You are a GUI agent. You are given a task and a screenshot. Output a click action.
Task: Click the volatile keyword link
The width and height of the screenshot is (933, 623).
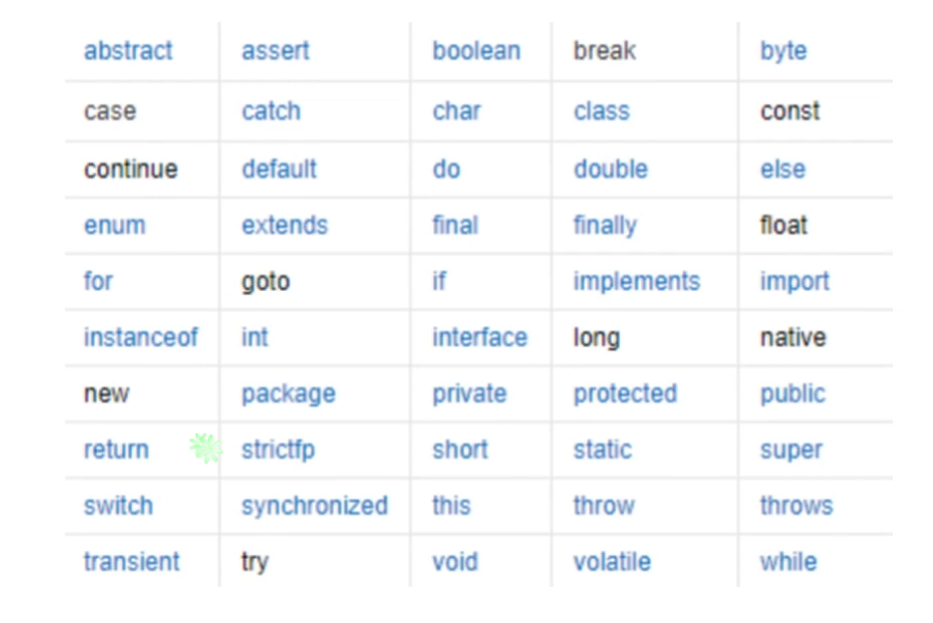(x=612, y=562)
